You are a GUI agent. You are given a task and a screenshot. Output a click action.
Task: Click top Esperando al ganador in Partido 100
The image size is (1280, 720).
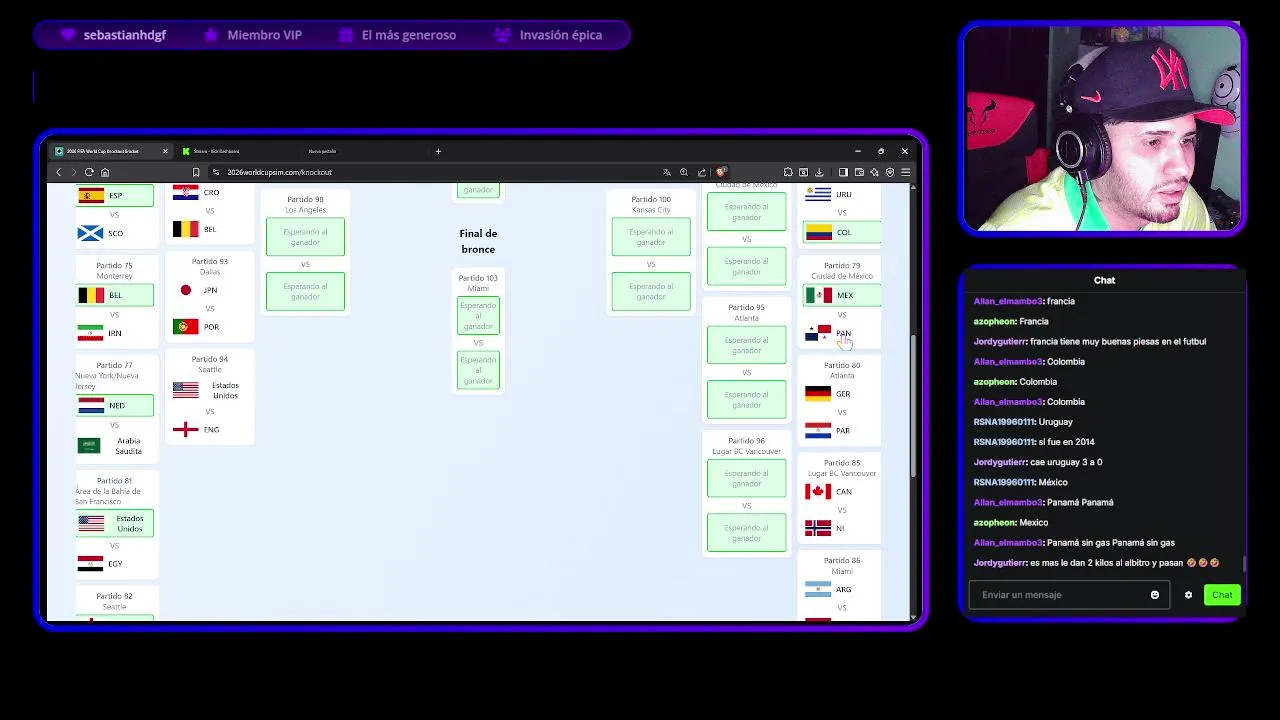[651, 237]
